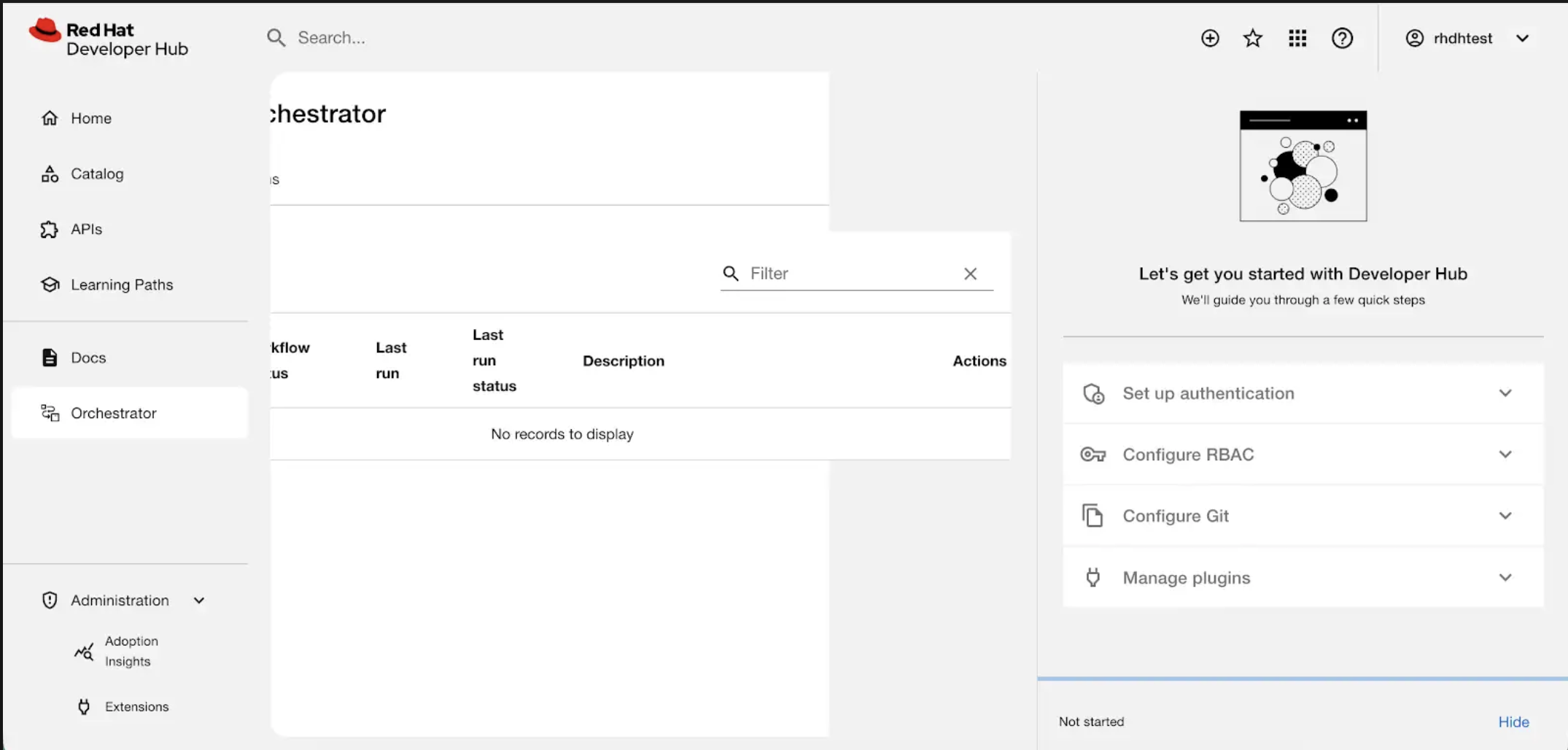Click the Red Hat Developer Hub logo
The height and width of the screenshot is (750, 1568).
(x=109, y=39)
